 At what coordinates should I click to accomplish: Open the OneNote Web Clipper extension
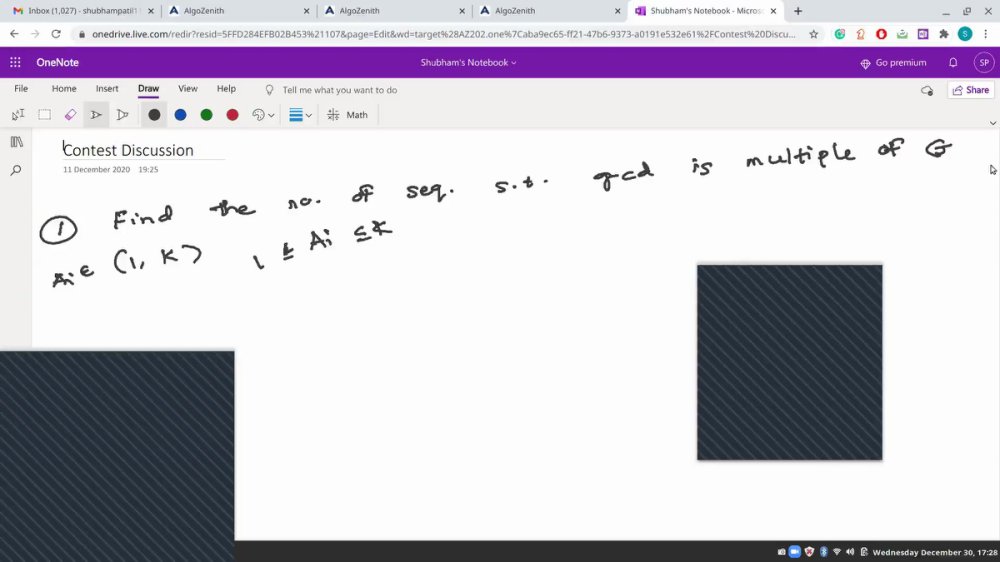(923, 34)
